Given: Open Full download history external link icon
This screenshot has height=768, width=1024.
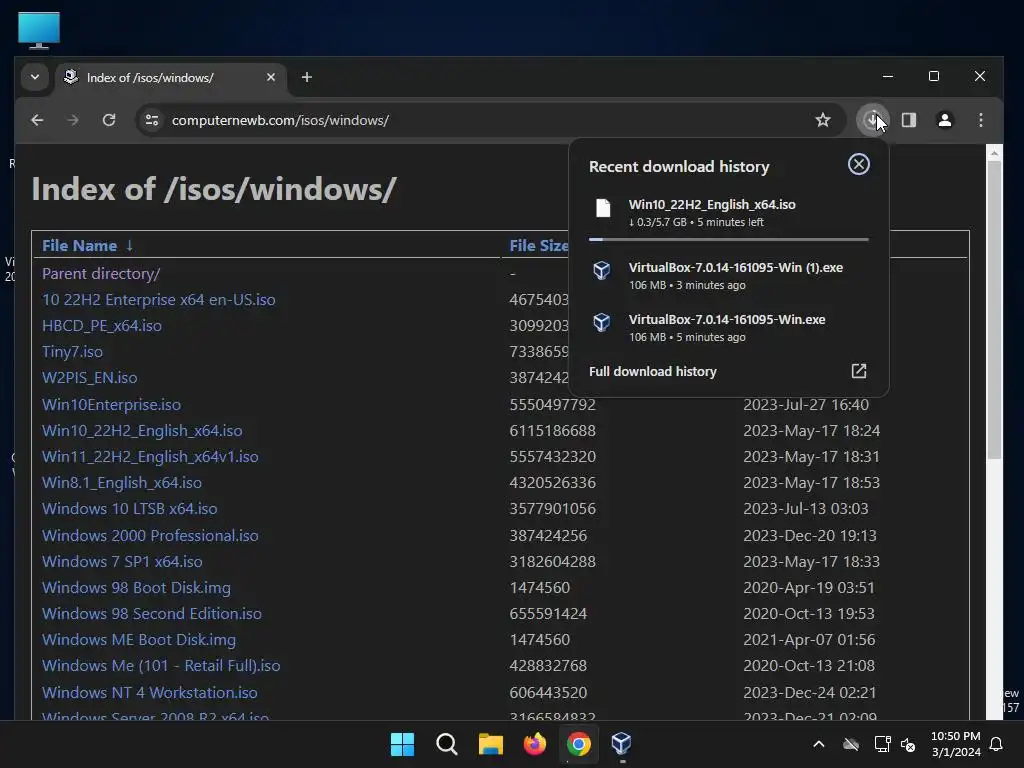Looking at the screenshot, I should (859, 371).
